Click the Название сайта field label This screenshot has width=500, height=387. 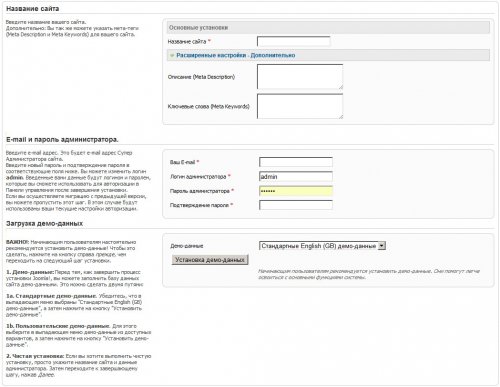click(187, 41)
